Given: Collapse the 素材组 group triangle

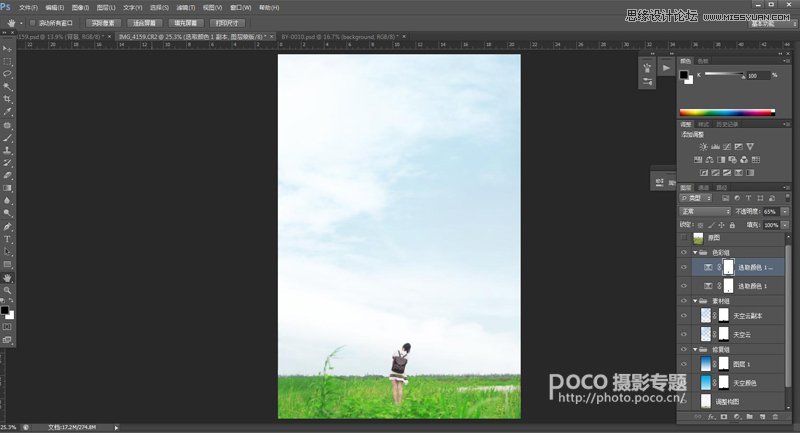Looking at the screenshot, I should (x=695, y=301).
